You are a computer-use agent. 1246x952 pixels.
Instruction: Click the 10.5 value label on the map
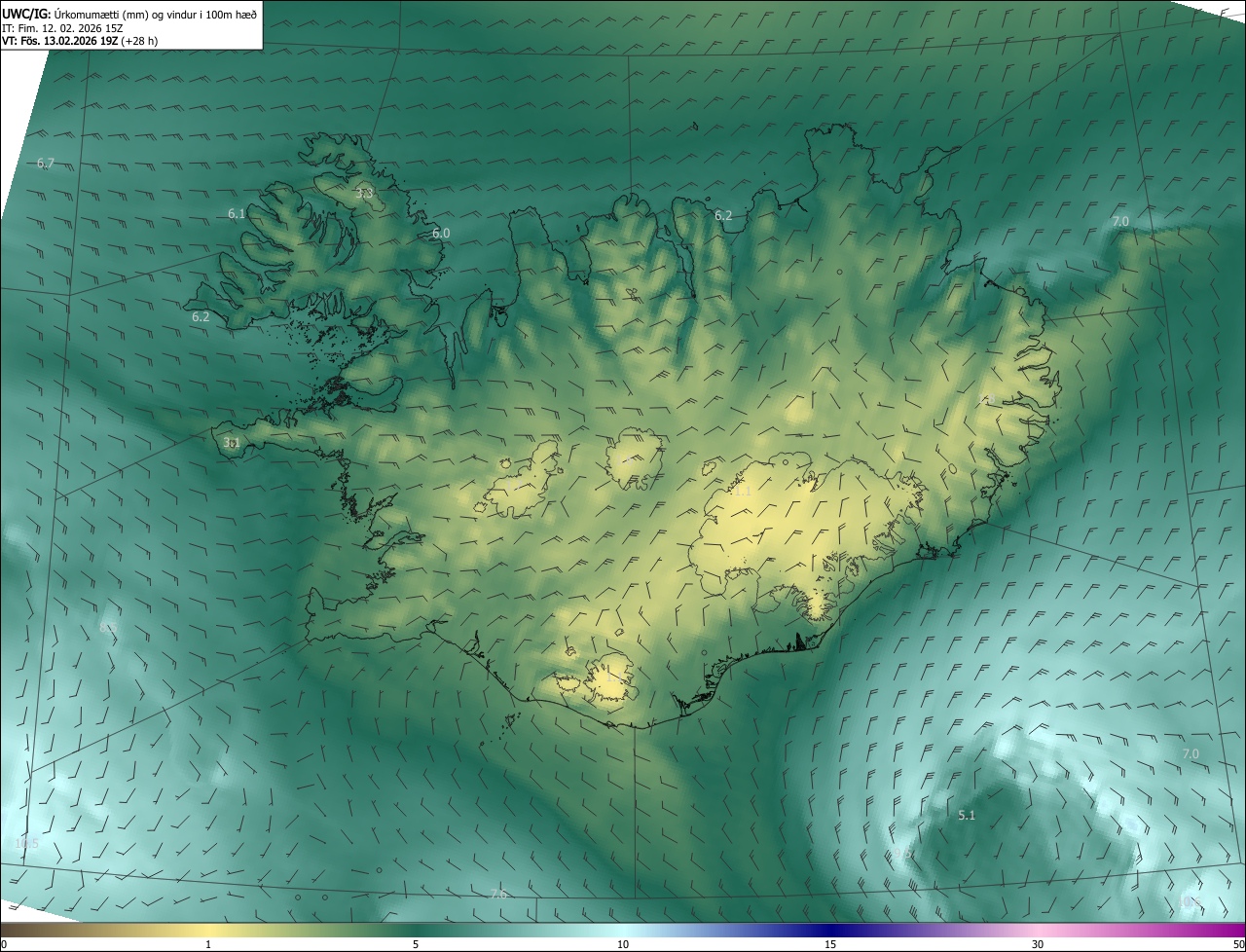click(27, 843)
